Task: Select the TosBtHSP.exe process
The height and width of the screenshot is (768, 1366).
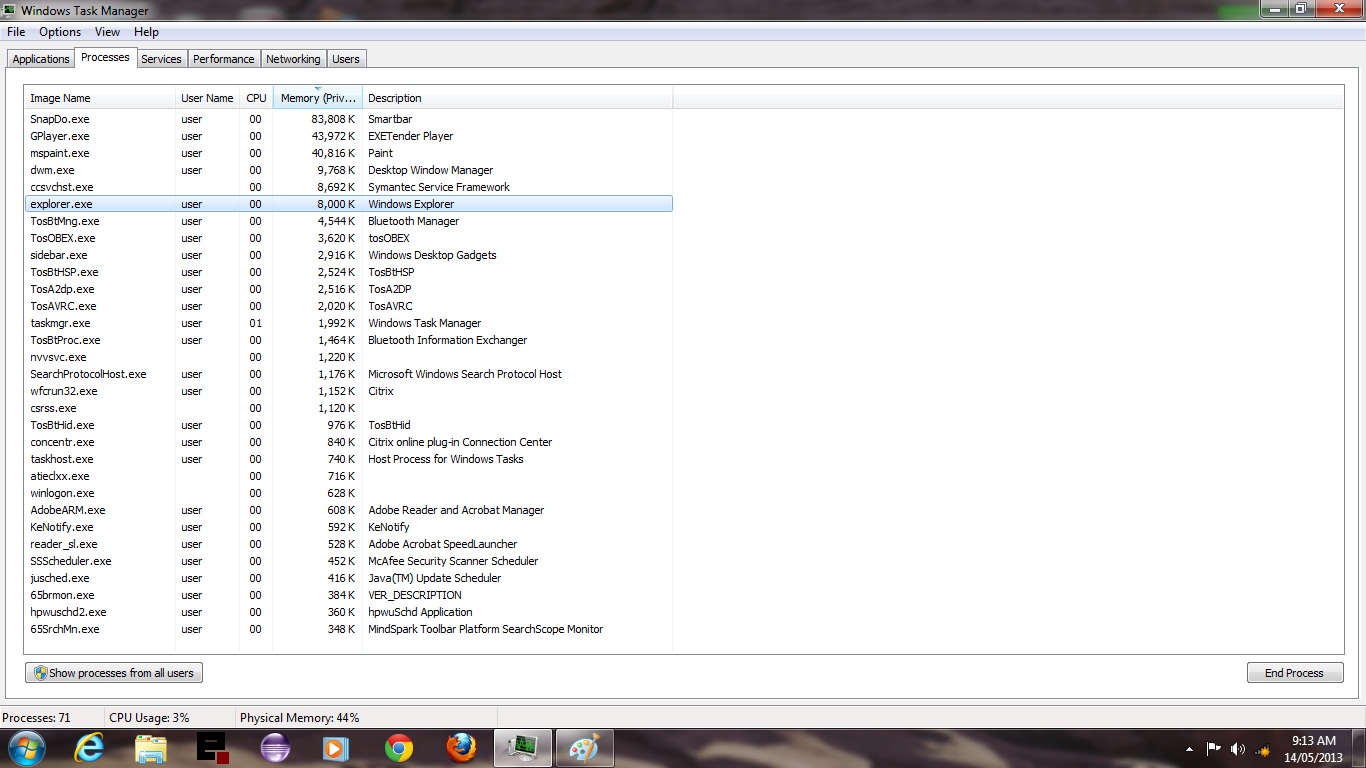Action: (349, 272)
